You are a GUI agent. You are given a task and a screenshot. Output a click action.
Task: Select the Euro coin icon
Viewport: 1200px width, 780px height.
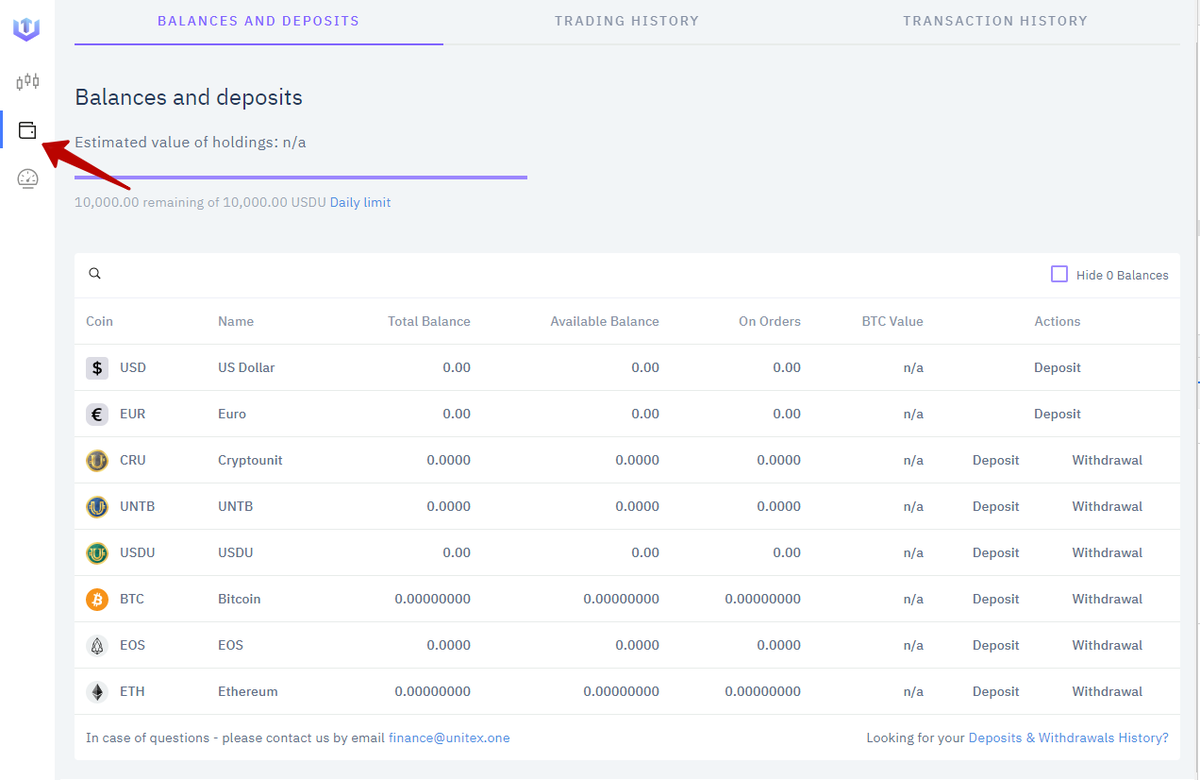point(97,413)
